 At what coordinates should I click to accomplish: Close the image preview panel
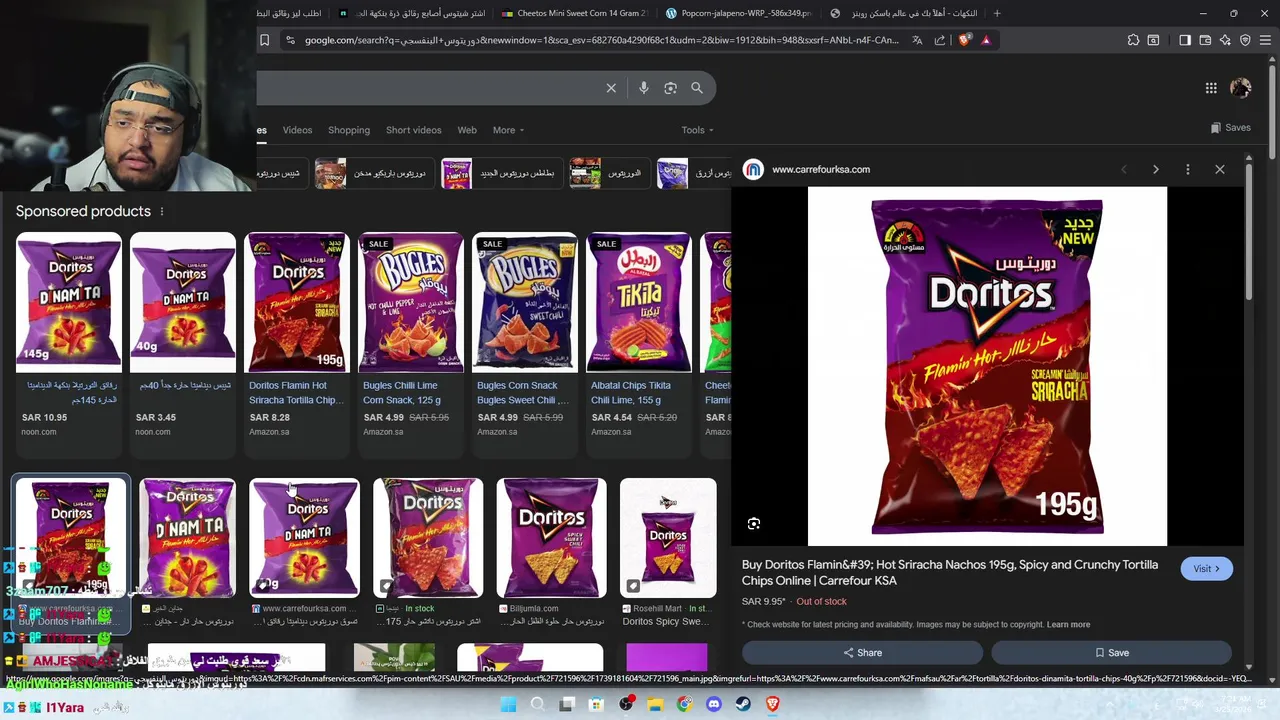(x=1220, y=170)
